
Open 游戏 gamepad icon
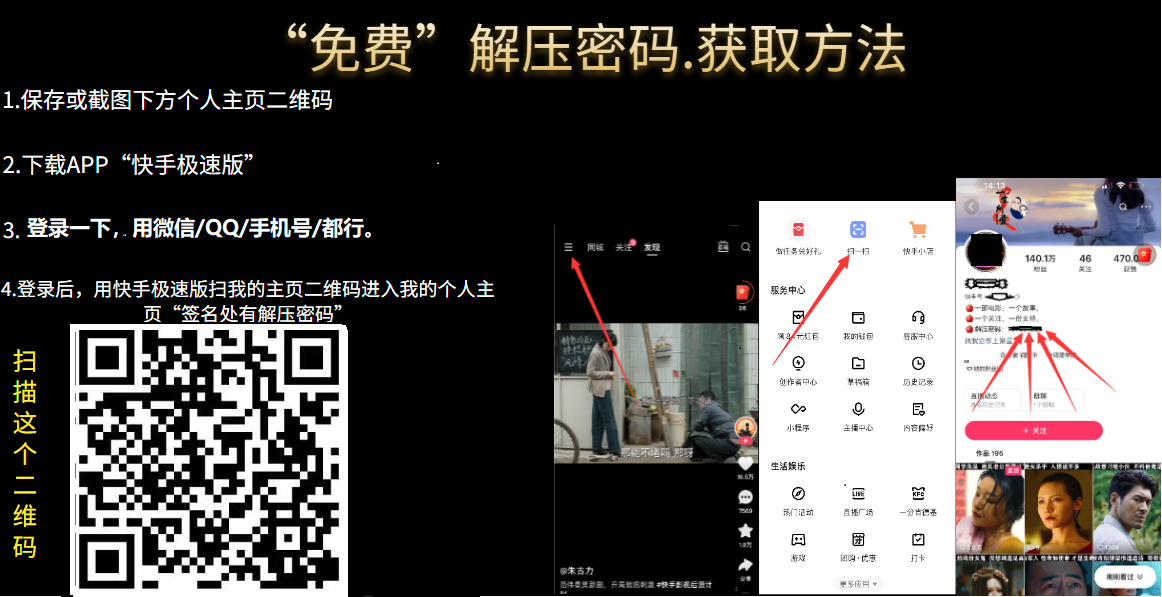(x=798, y=539)
